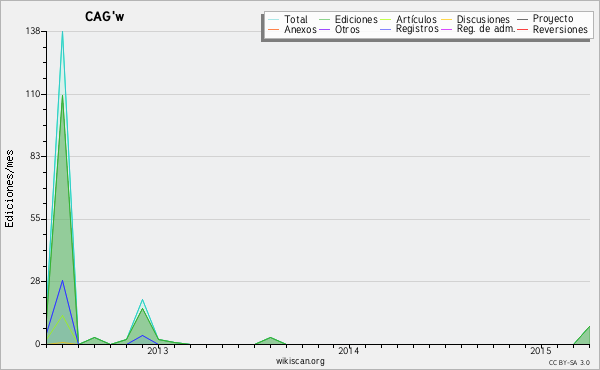600x370 pixels.
Task: Click the blue Registros peak near 28
Action: (62, 281)
